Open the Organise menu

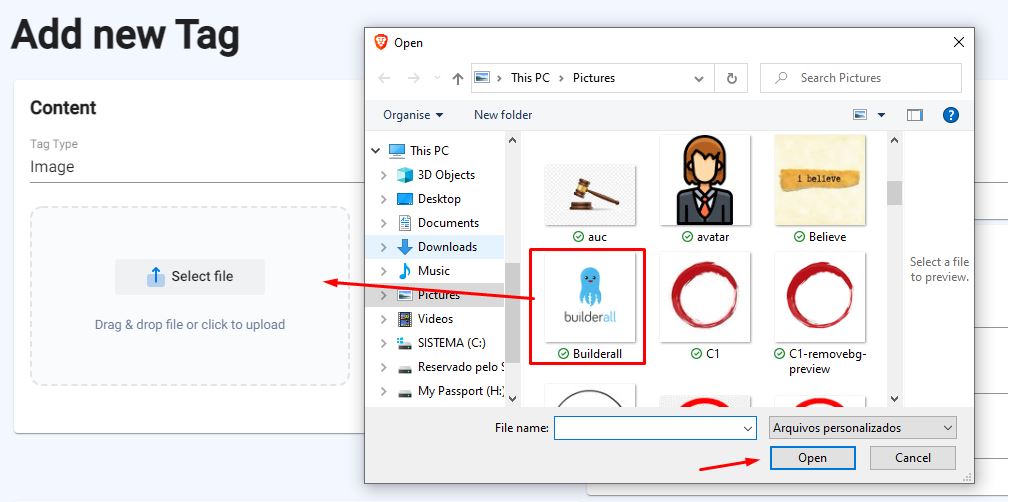413,115
